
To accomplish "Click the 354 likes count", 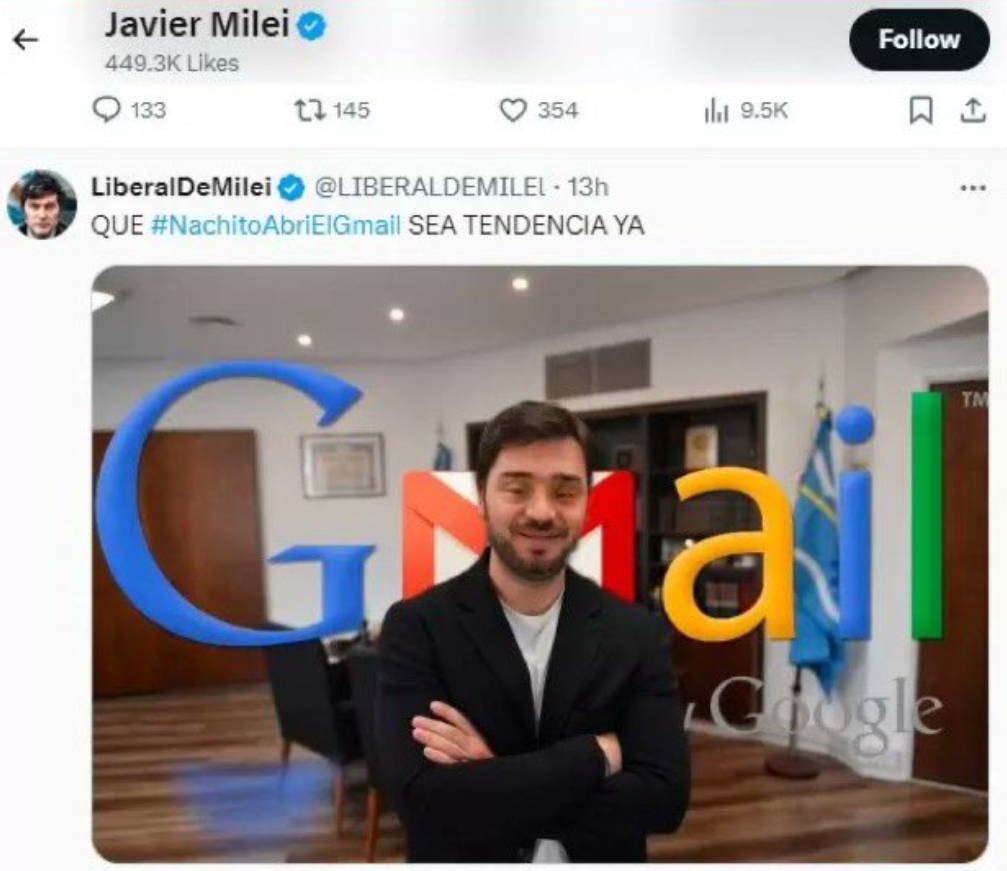I will tap(558, 110).
